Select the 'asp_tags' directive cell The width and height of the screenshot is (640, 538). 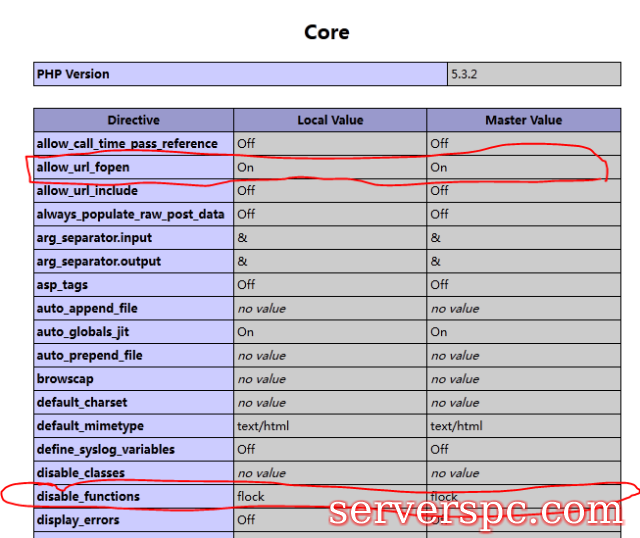click(133, 285)
